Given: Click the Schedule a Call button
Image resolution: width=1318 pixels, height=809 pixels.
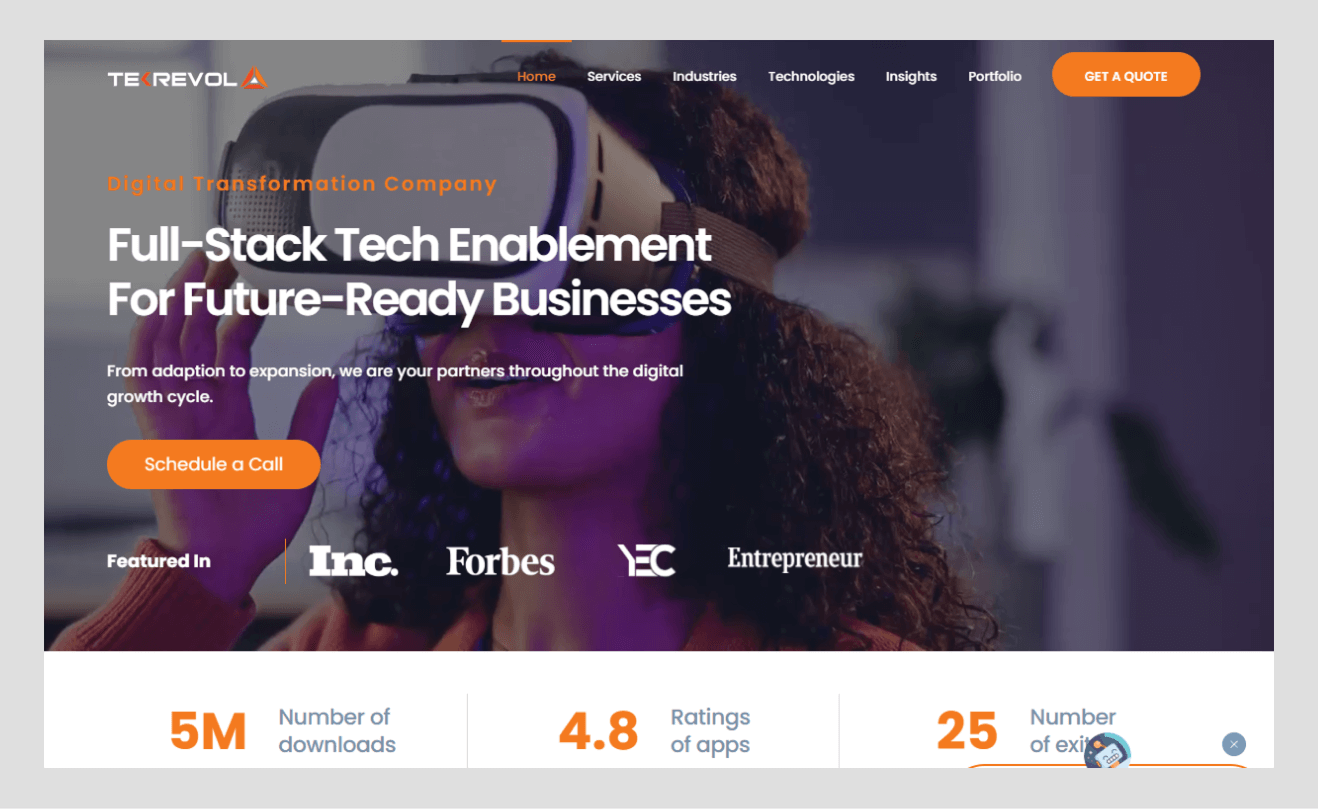Looking at the screenshot, I should [x=214, y=464].
